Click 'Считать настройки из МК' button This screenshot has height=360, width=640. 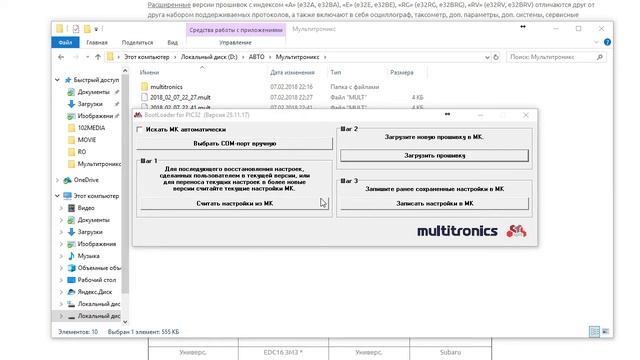(235, 203)
